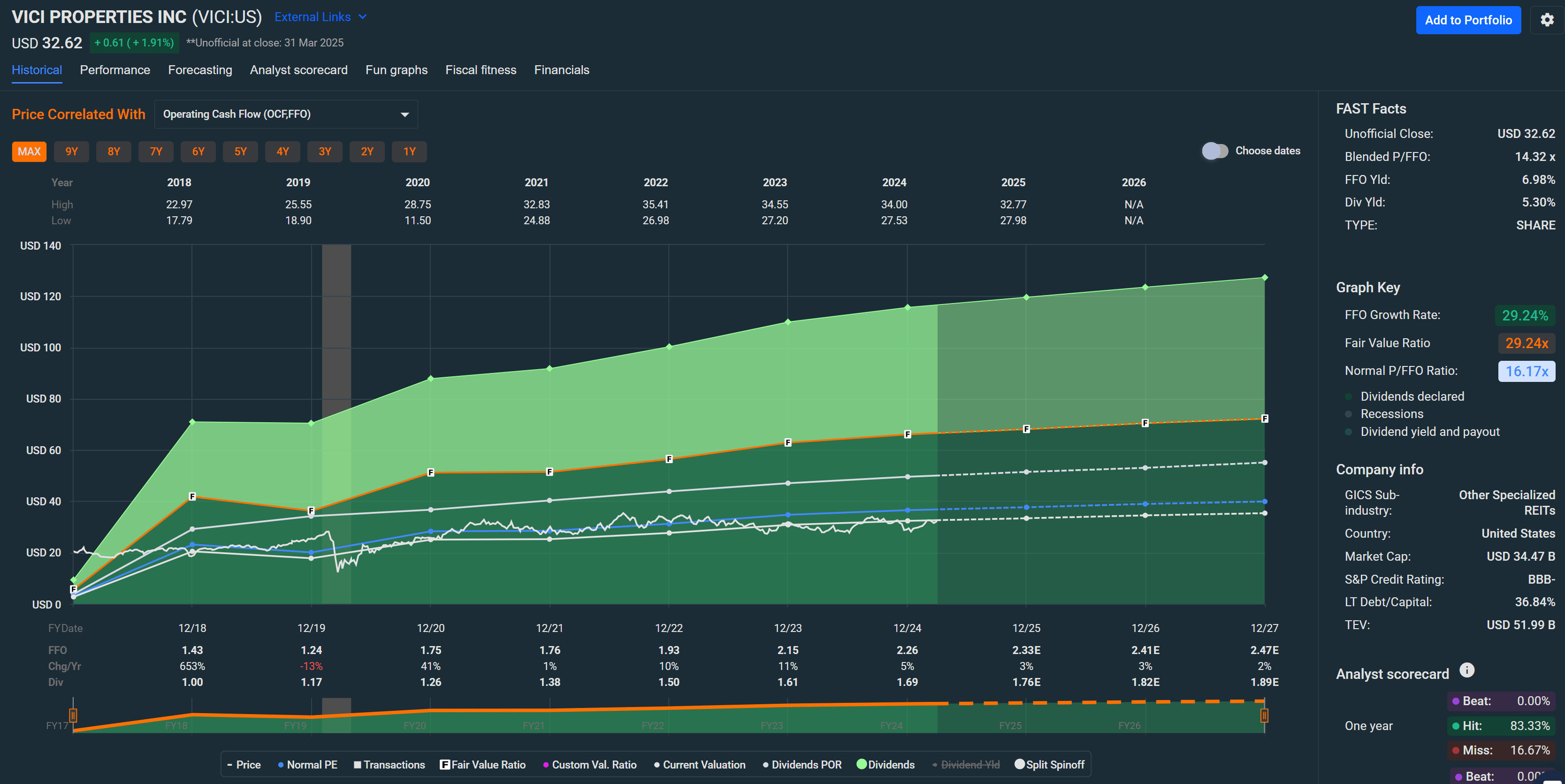1565x784 pixels.
Task: Select the 5Y time range
Action: click(240, 151)
